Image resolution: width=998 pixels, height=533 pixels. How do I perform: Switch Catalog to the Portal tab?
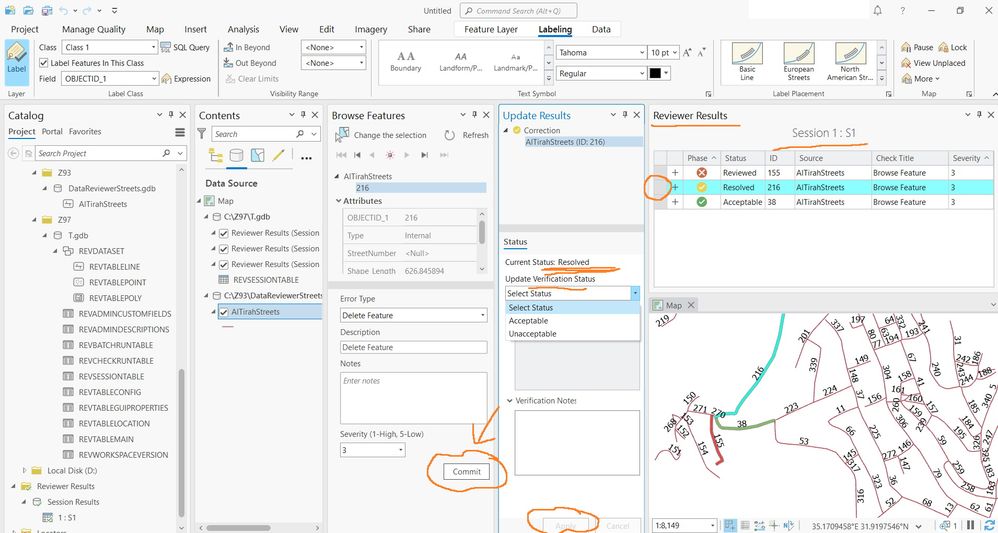(x=52, y=131)
